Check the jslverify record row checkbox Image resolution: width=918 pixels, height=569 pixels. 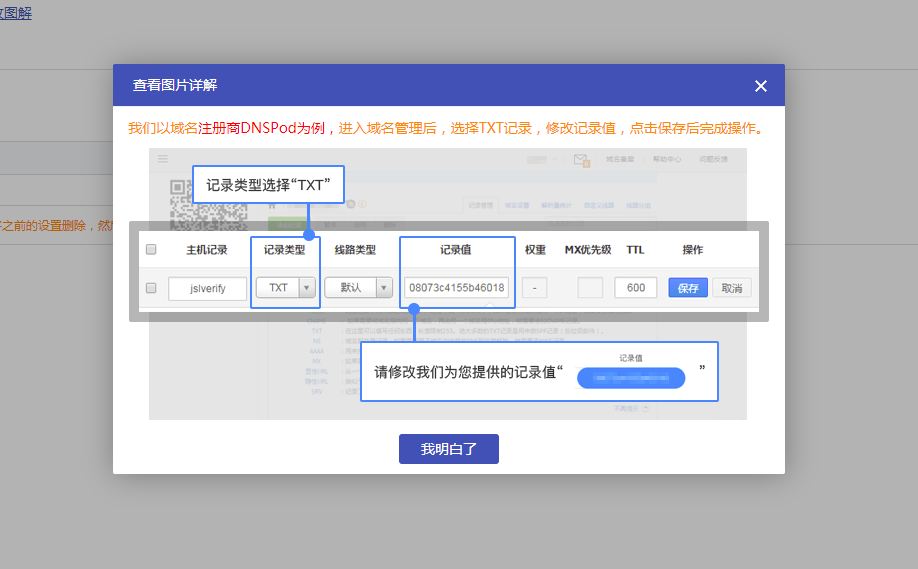pyautogui.click(x=151, y=288)
